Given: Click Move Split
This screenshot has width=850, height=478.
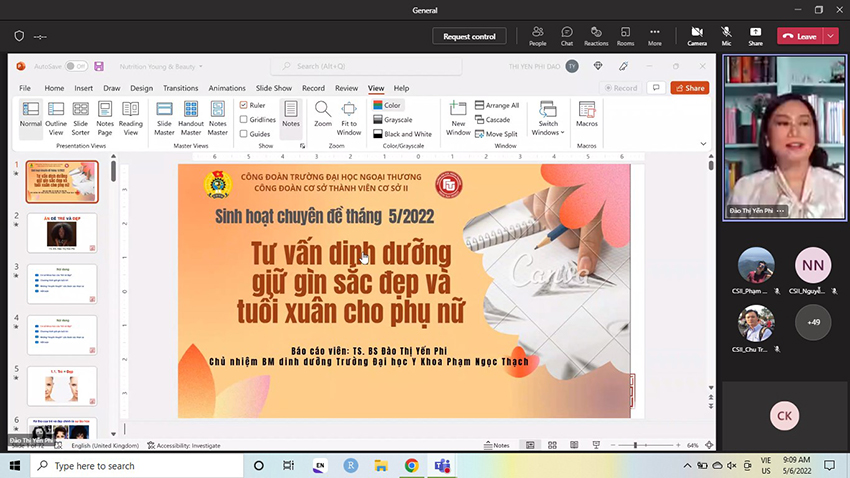Looking at the screenshot, I should tap(496, 134).
